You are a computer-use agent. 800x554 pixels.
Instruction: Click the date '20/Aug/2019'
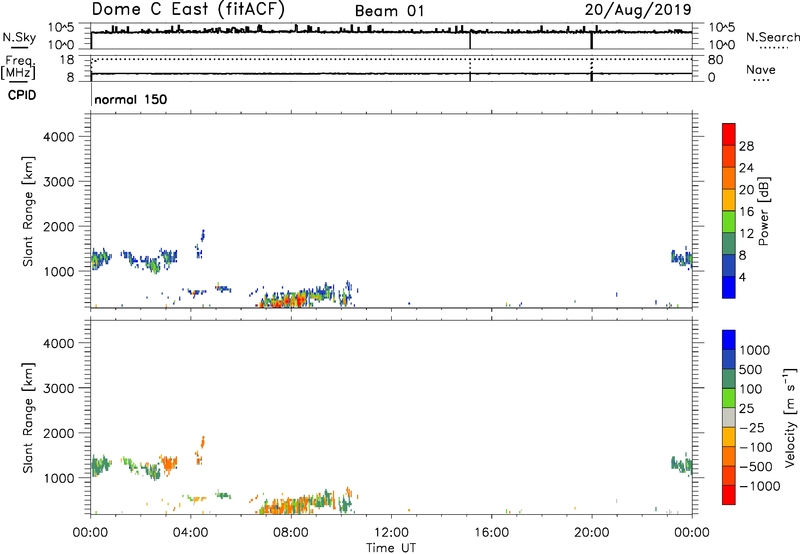coord(638,10)
